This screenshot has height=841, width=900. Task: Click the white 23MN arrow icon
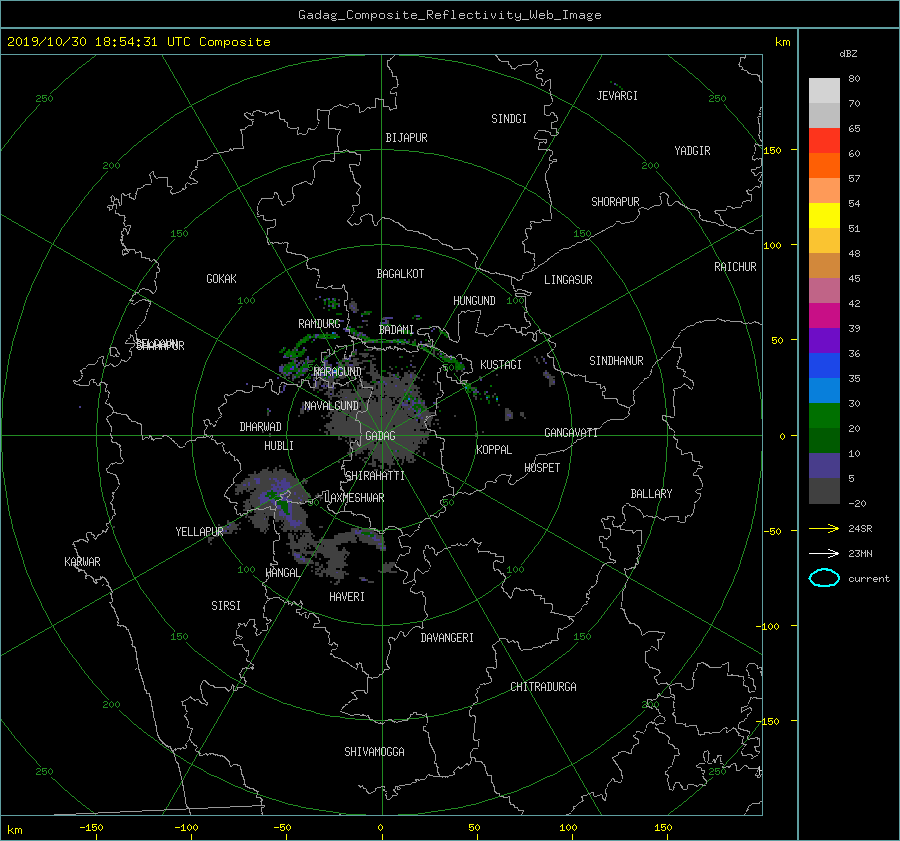tap(824, 554)
